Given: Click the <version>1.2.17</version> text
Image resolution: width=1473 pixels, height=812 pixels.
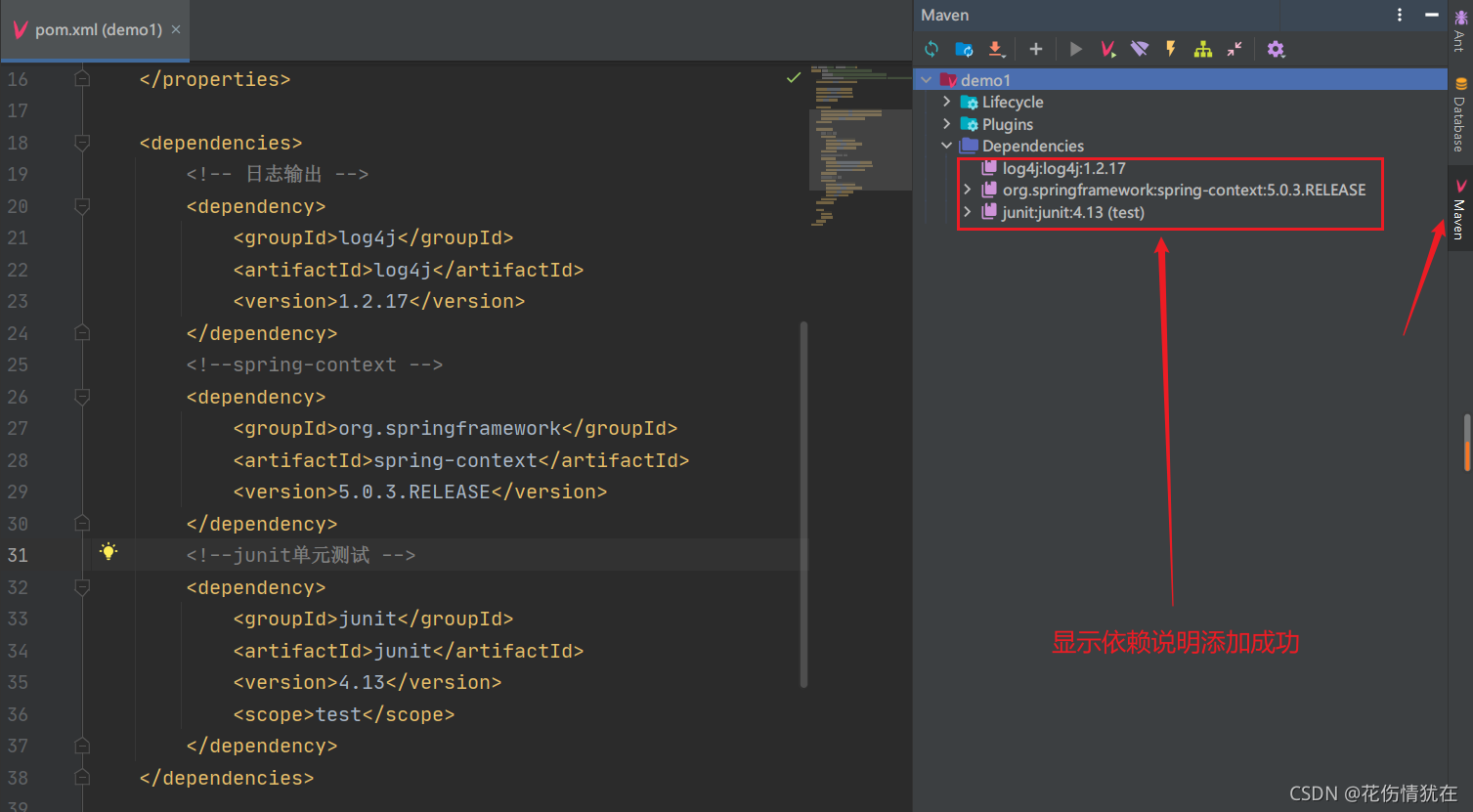Looking at the screenshot, I should point(379,301).
